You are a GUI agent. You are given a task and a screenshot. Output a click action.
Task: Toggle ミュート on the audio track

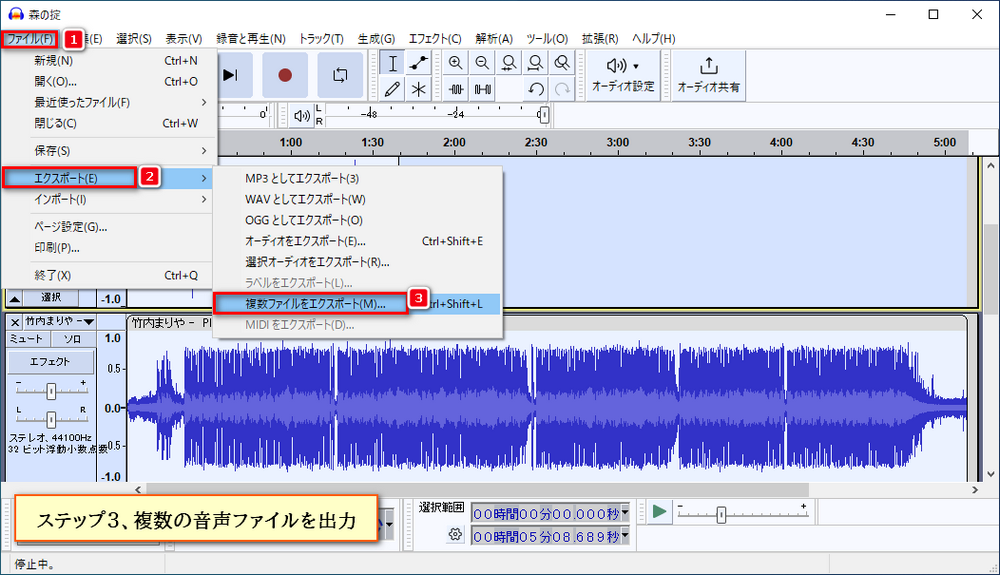[26, 340]
